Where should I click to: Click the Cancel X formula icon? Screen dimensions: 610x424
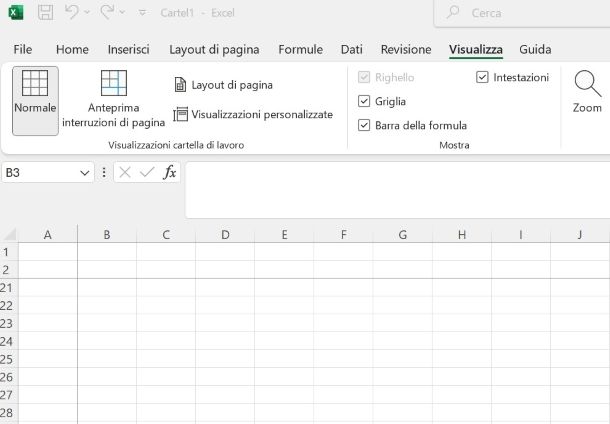(x=125, y=172)
